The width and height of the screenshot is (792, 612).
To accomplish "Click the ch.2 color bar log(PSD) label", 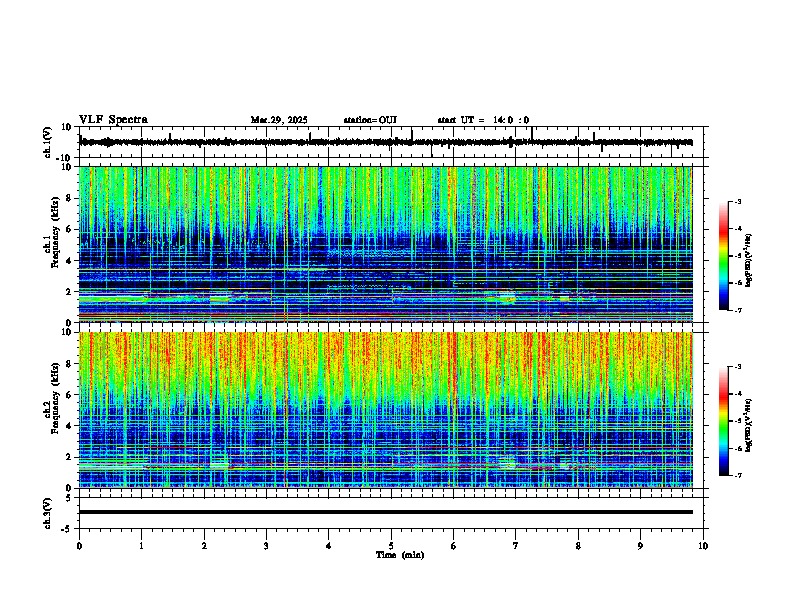I will click(x=748, y=425).
